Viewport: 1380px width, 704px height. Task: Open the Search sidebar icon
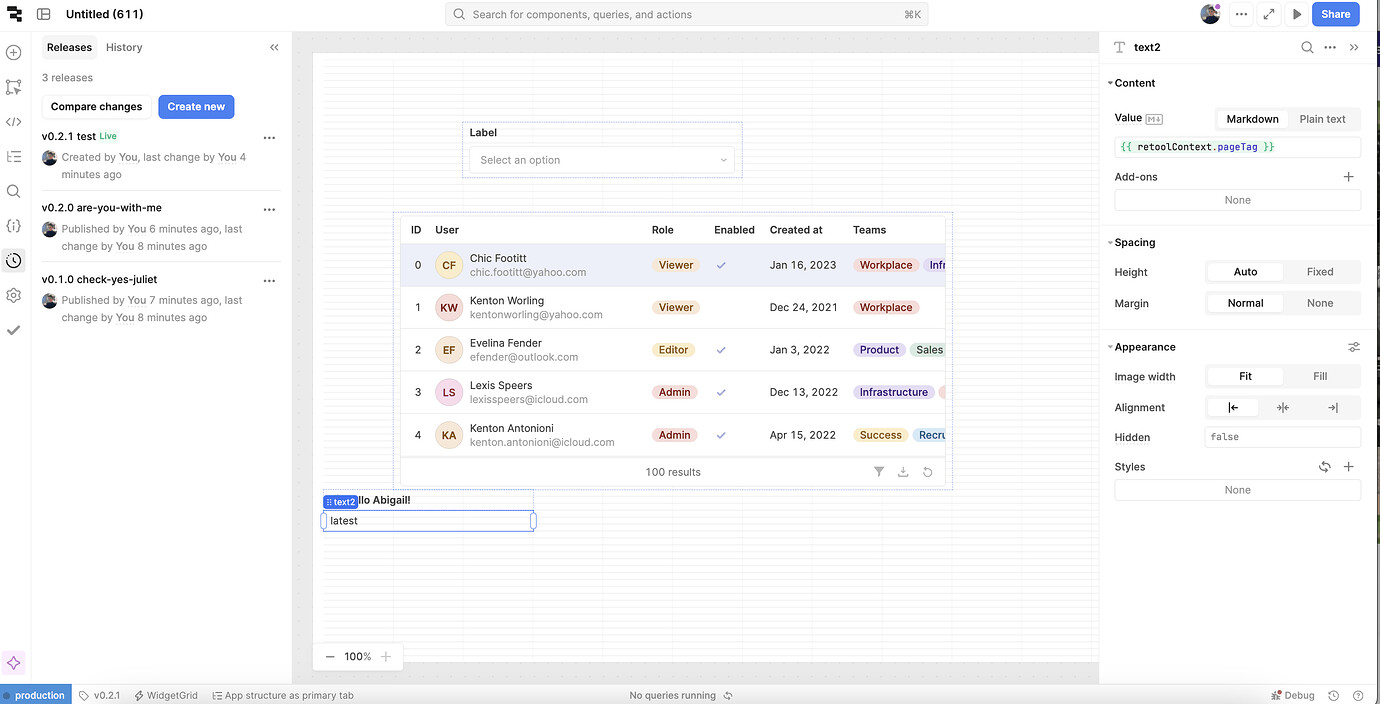click(13, 191)
